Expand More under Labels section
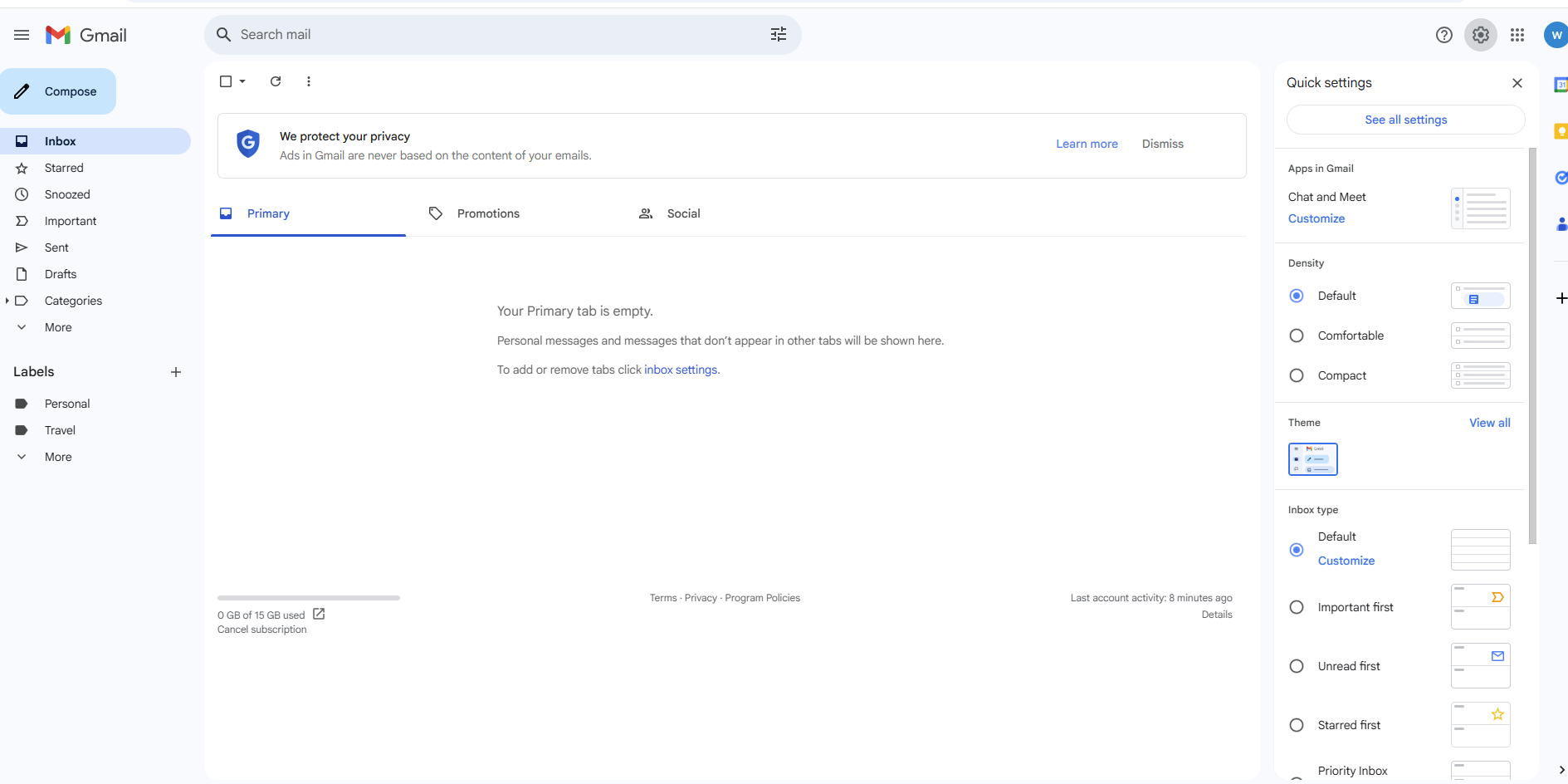The height and width of the screenshot is (784, 1568). point(57,457)
